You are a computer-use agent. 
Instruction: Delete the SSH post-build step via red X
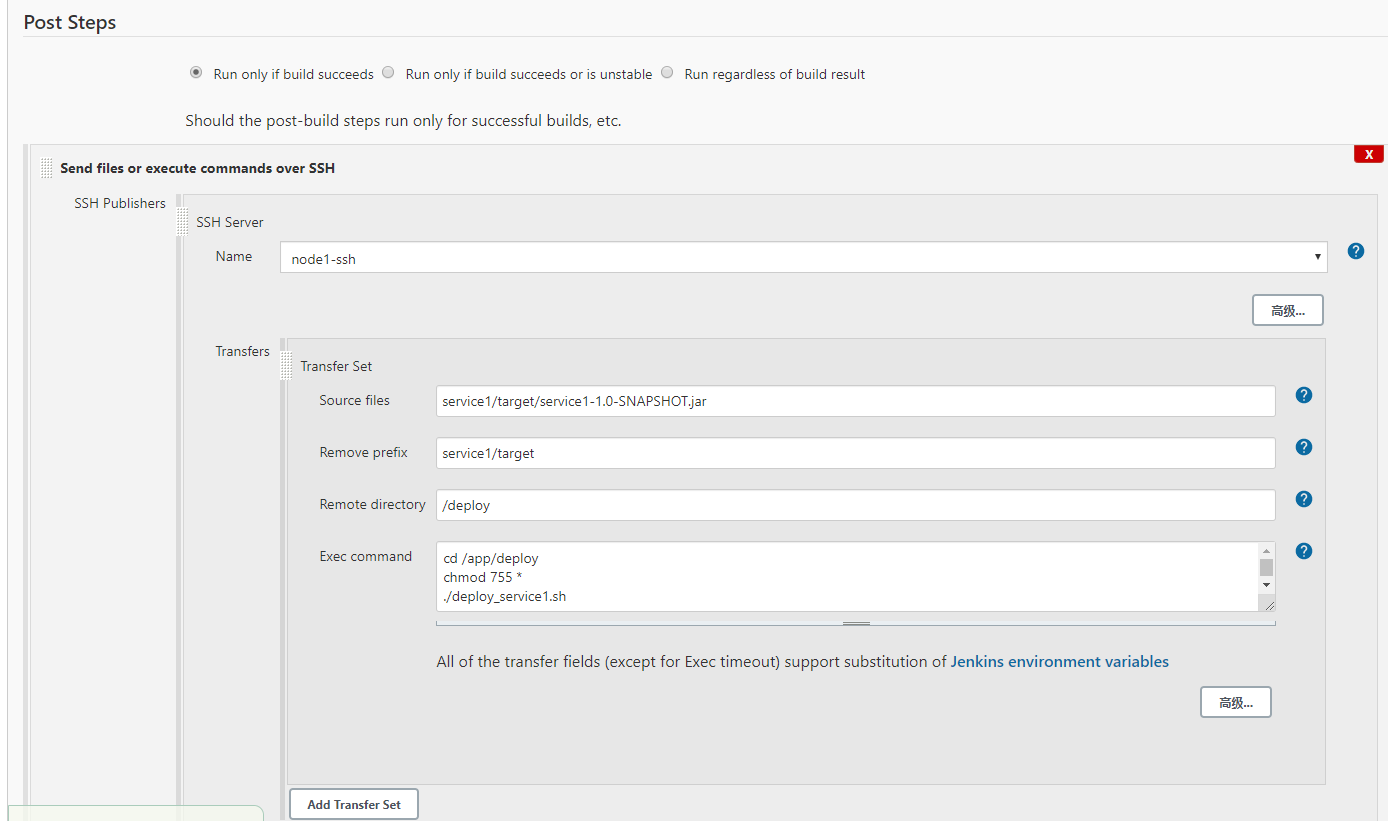1368,153
